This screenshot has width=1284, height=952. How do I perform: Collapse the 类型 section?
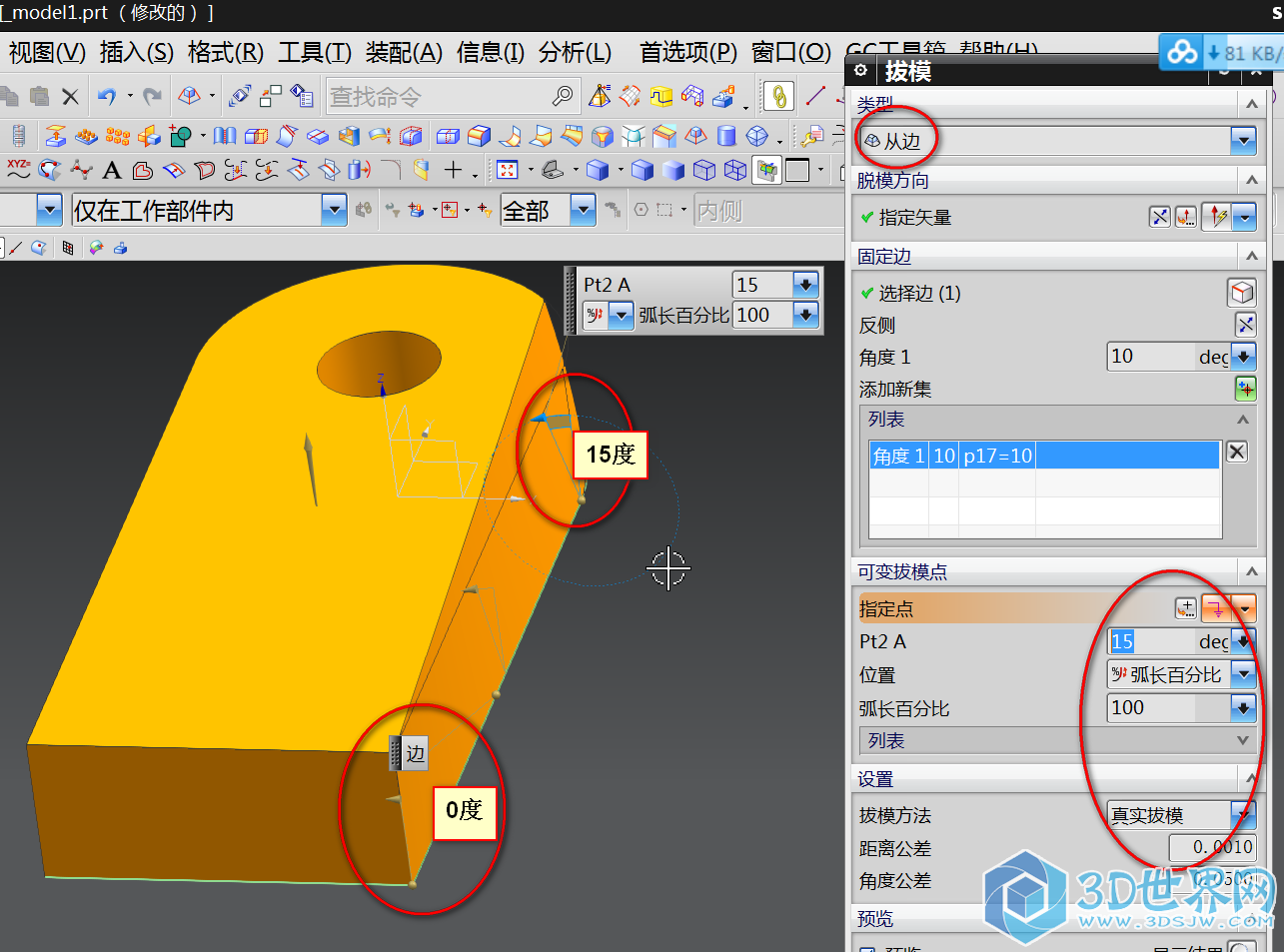pos(1251,104)
